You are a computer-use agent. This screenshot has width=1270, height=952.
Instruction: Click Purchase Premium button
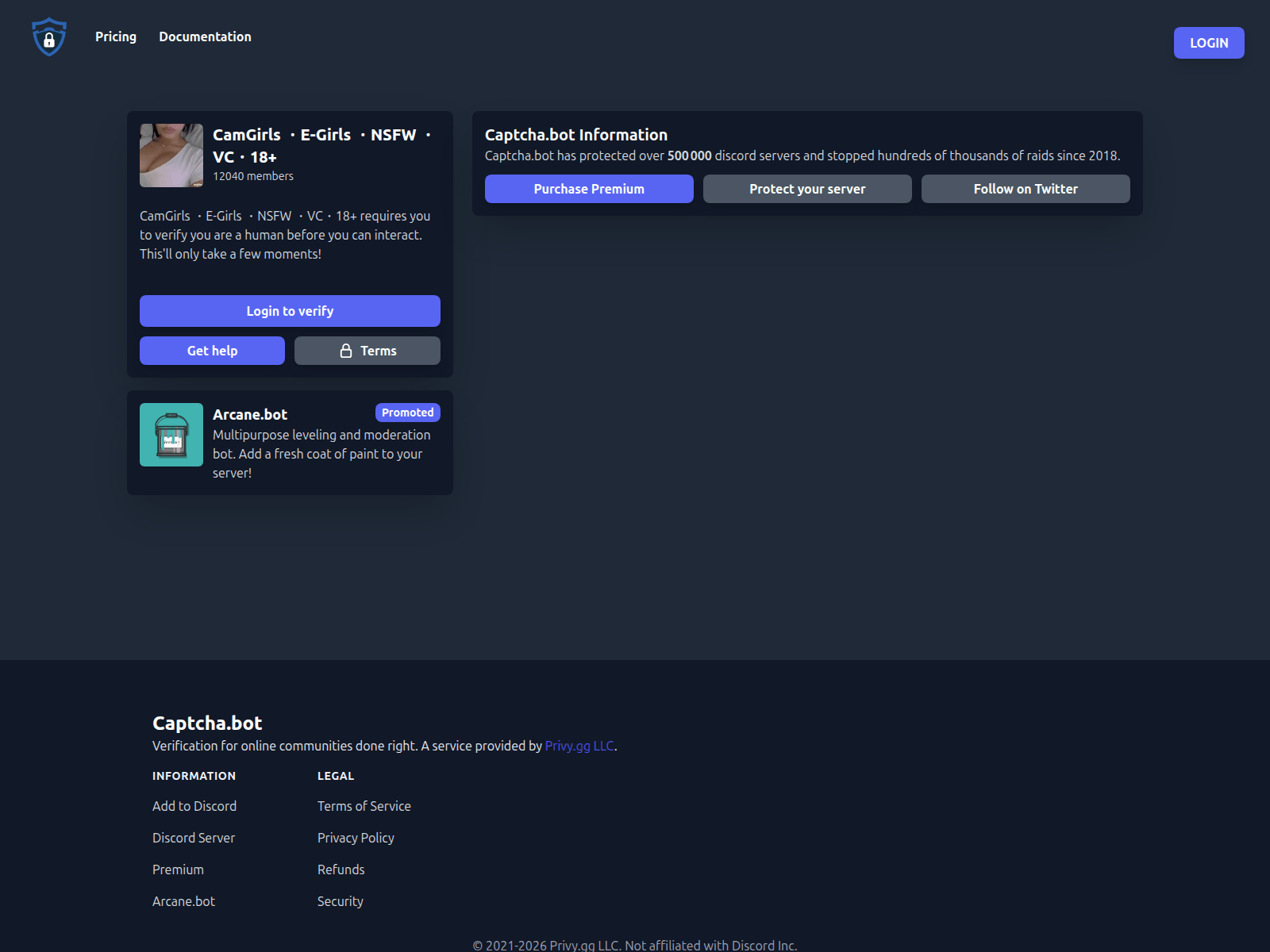tap(589, 189)
